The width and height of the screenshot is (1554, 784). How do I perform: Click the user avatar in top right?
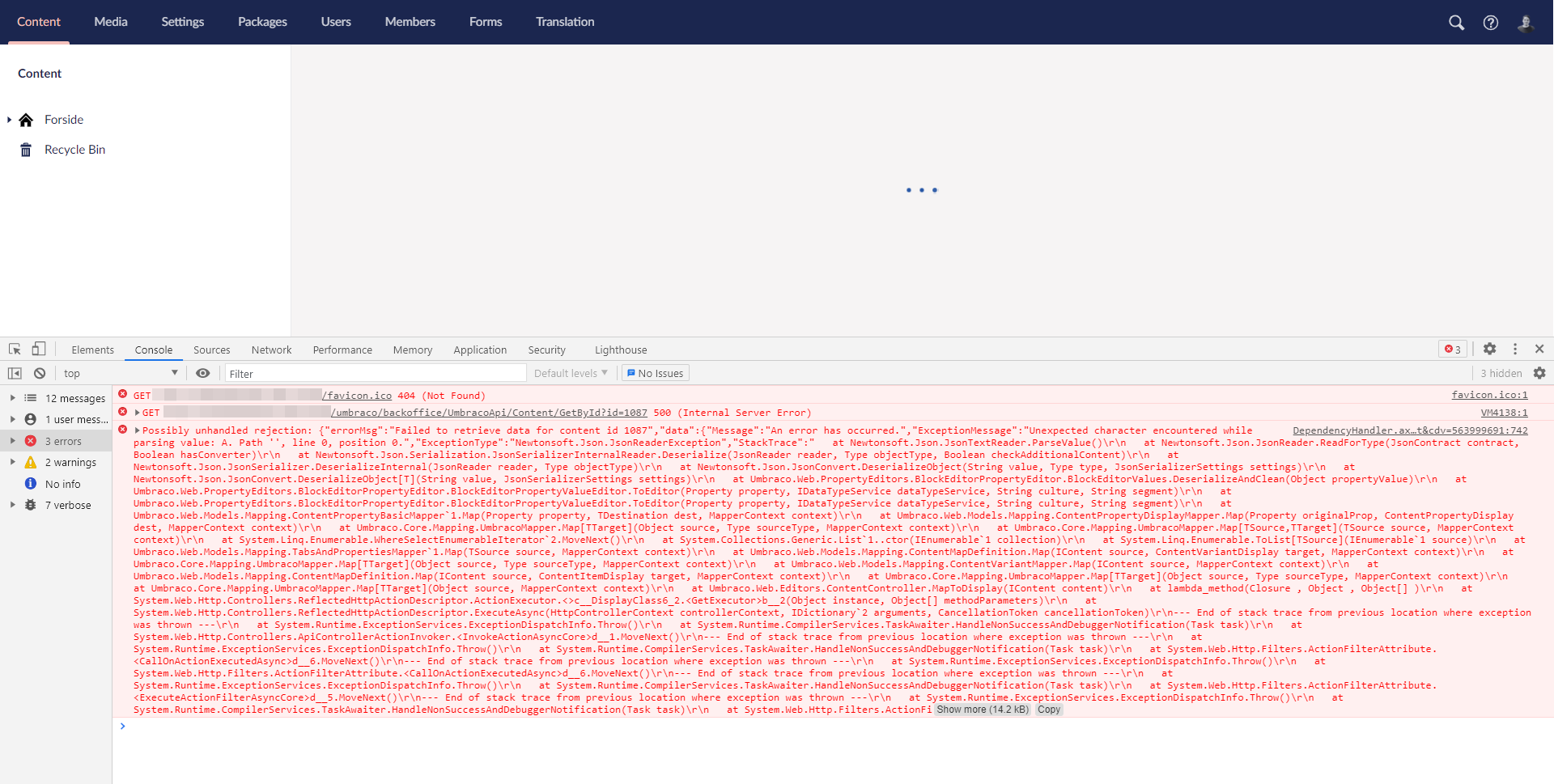1526,23
